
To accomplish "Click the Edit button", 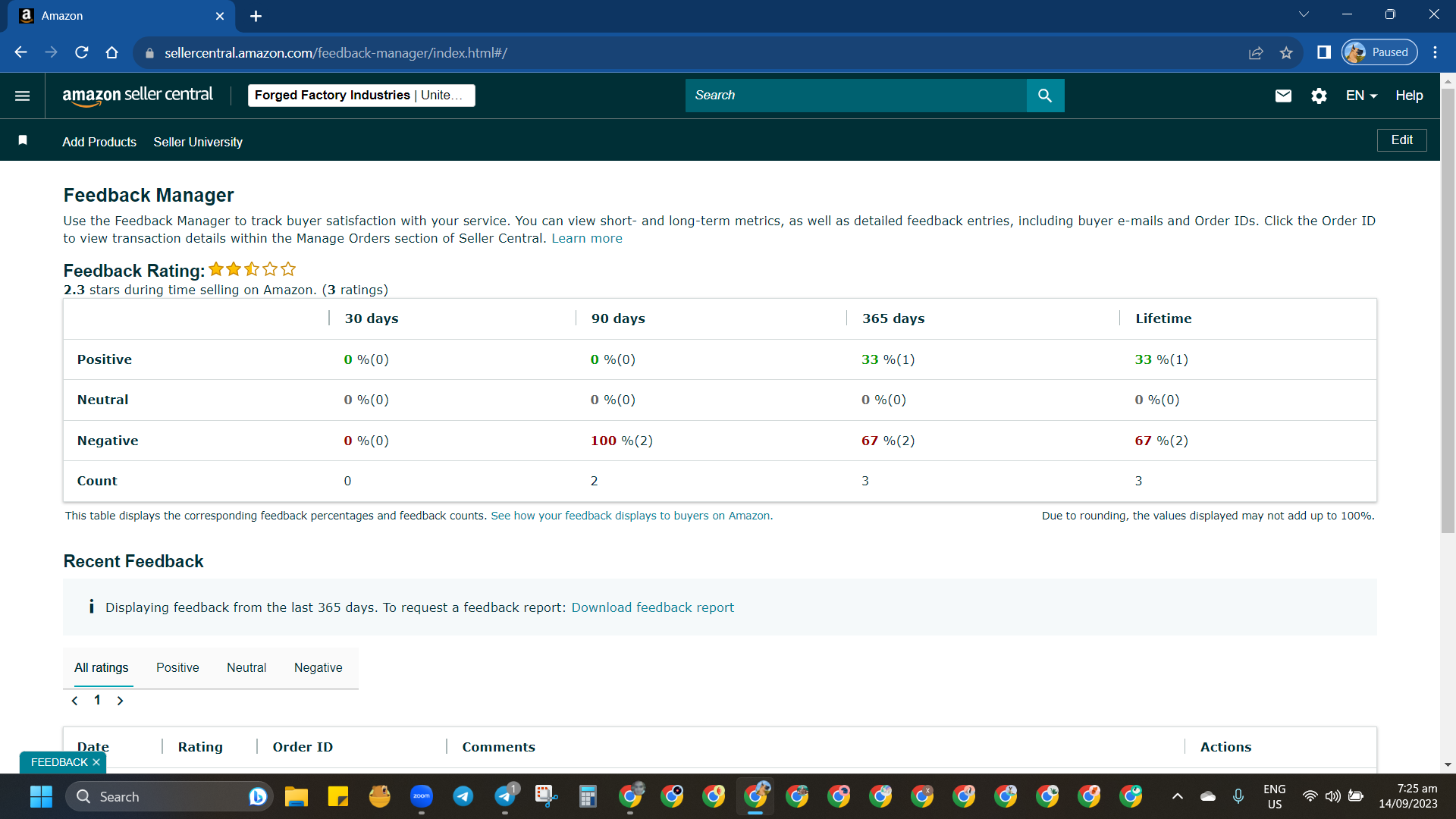I will [1401, 140].
